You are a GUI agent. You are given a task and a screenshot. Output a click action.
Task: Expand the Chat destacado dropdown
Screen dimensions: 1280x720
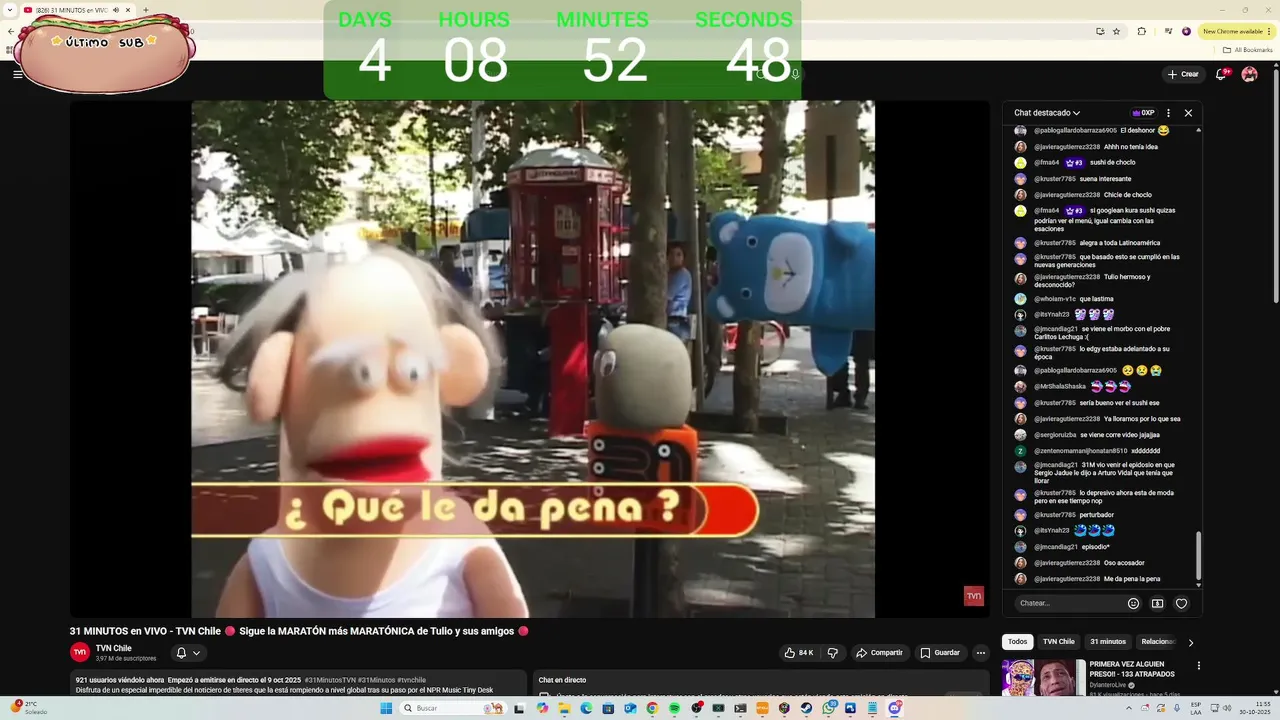[1047, 113]
